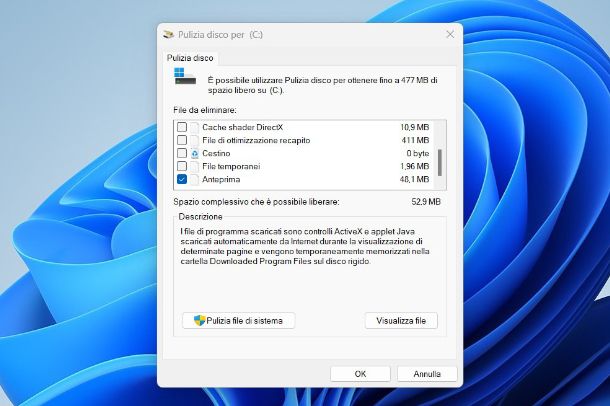
Task: Uncheck the Anteprima checkbox
Action: (x=182, y=179)
